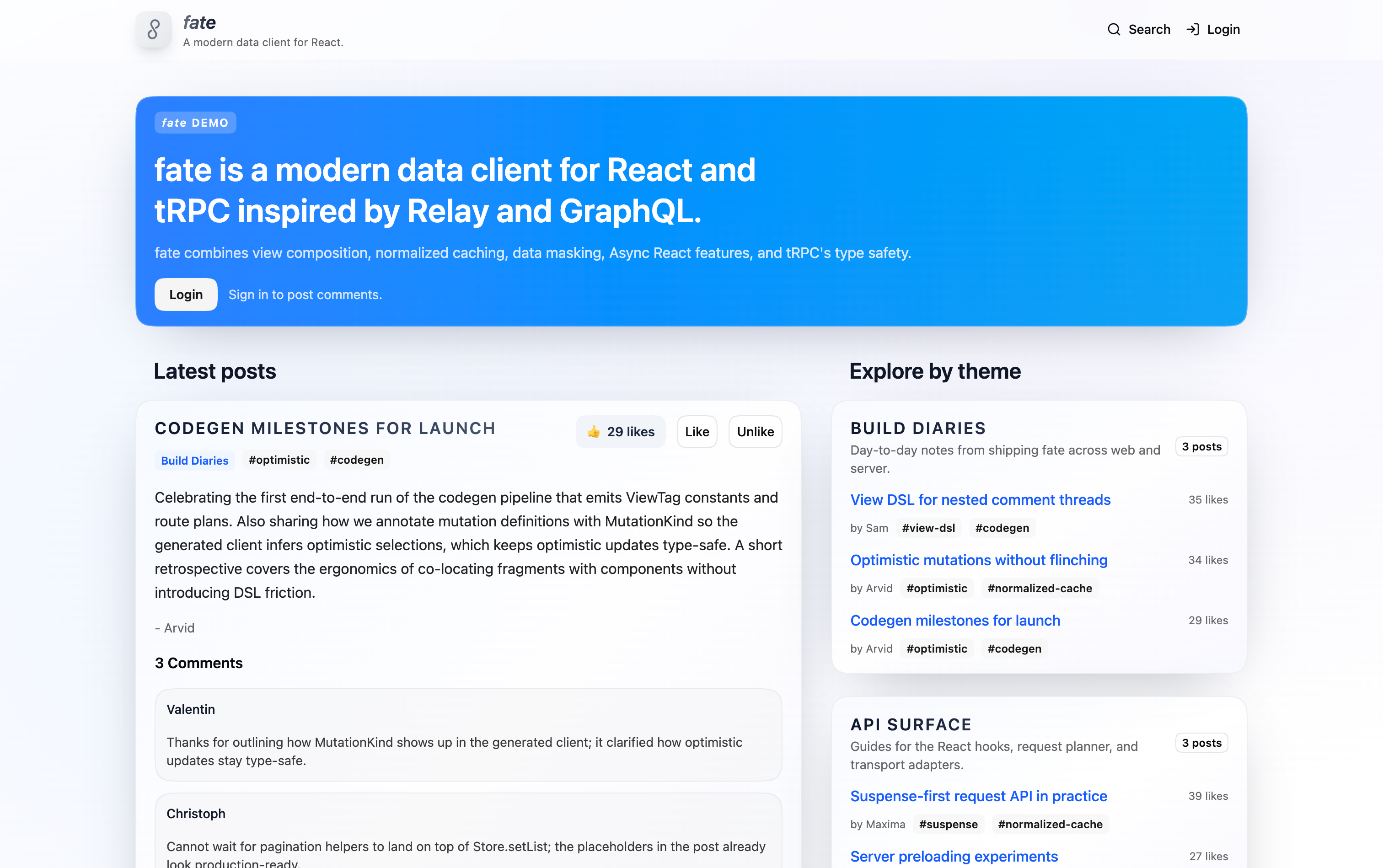The image size is (1383, 868).
Task: Click the Search magnifier icon
Action: (1113, 29)
